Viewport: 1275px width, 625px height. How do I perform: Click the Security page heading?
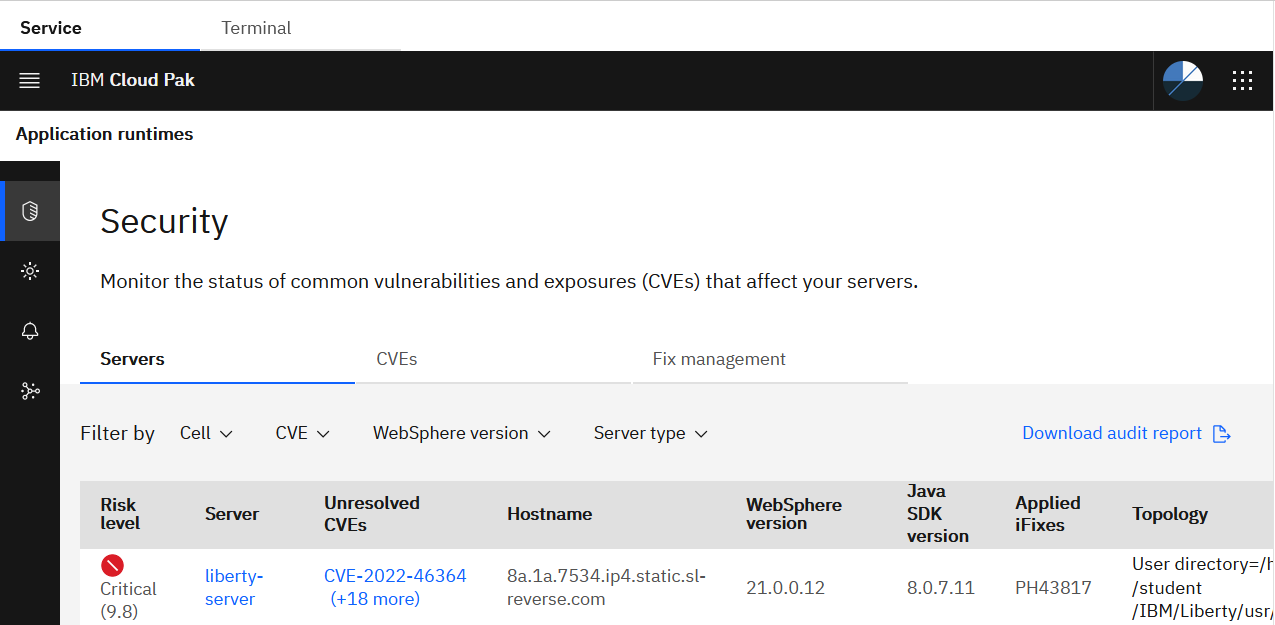coord(164,221)
